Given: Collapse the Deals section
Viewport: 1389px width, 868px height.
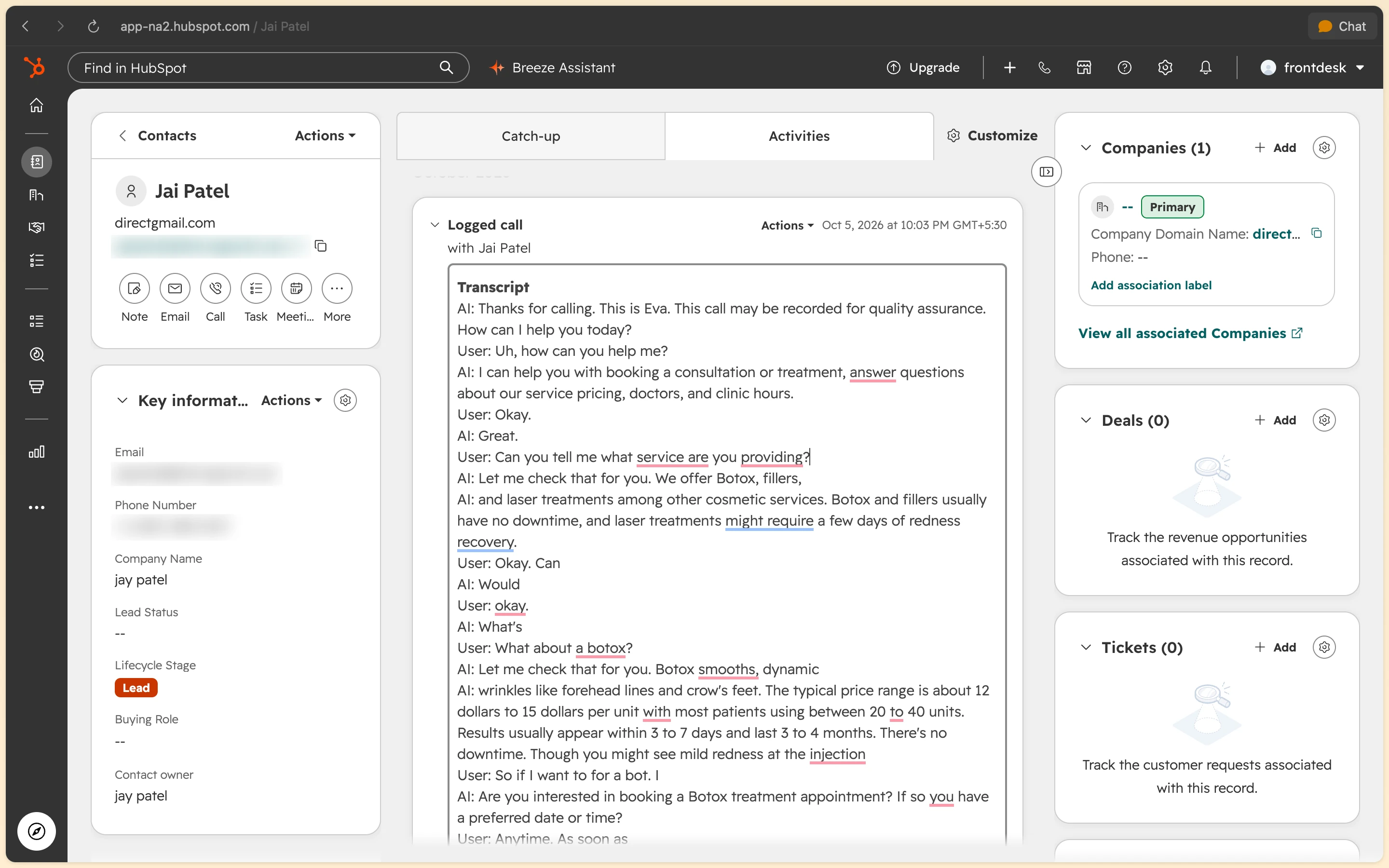Looking at the screenshot, I should coord(1085,420).
